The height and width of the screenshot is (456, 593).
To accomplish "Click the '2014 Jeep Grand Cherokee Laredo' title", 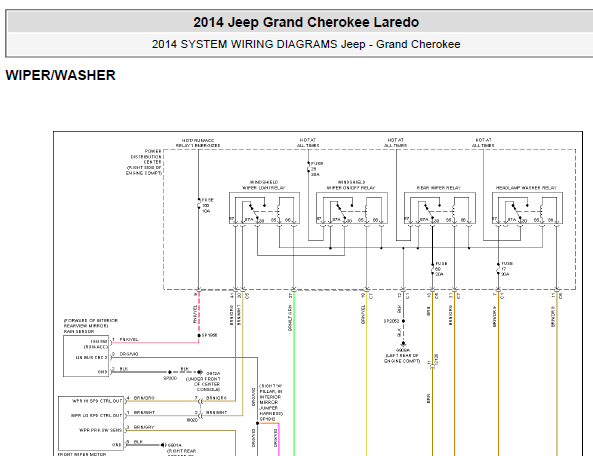I will tap(306, 22).
